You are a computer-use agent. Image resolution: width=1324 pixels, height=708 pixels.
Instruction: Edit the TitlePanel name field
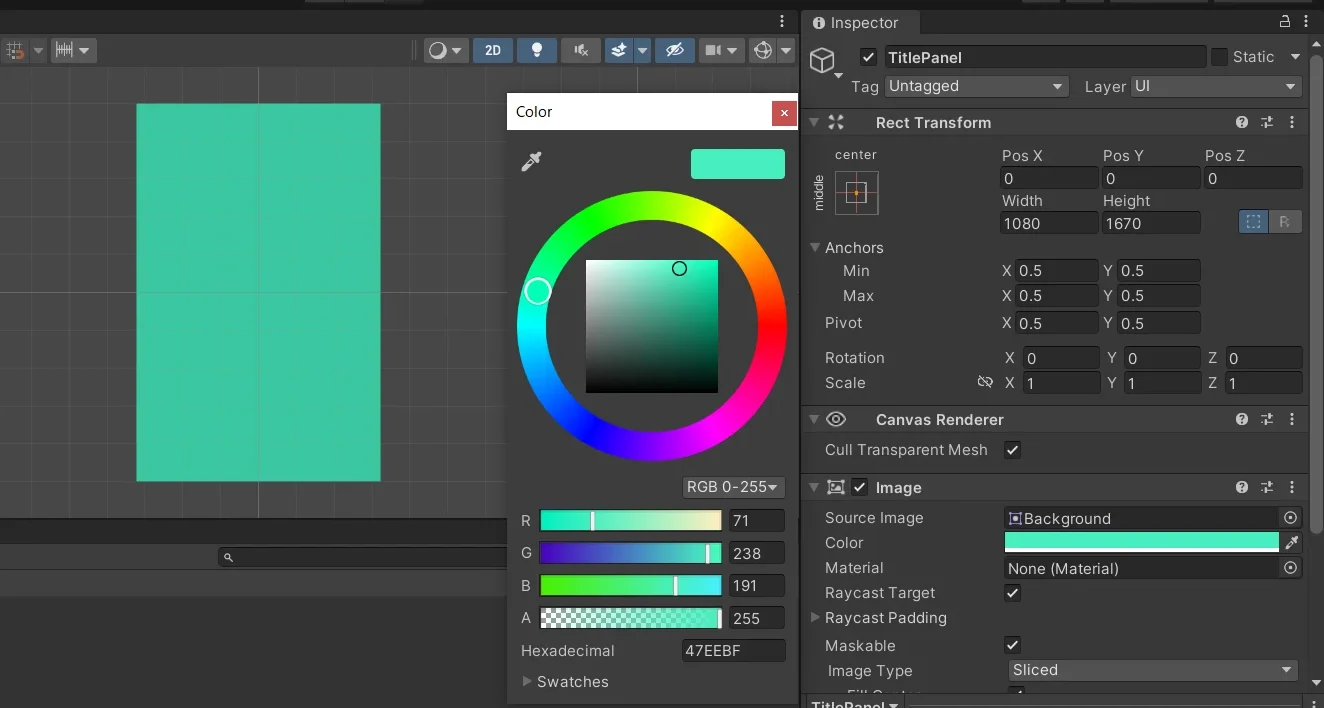(1044, 58)
